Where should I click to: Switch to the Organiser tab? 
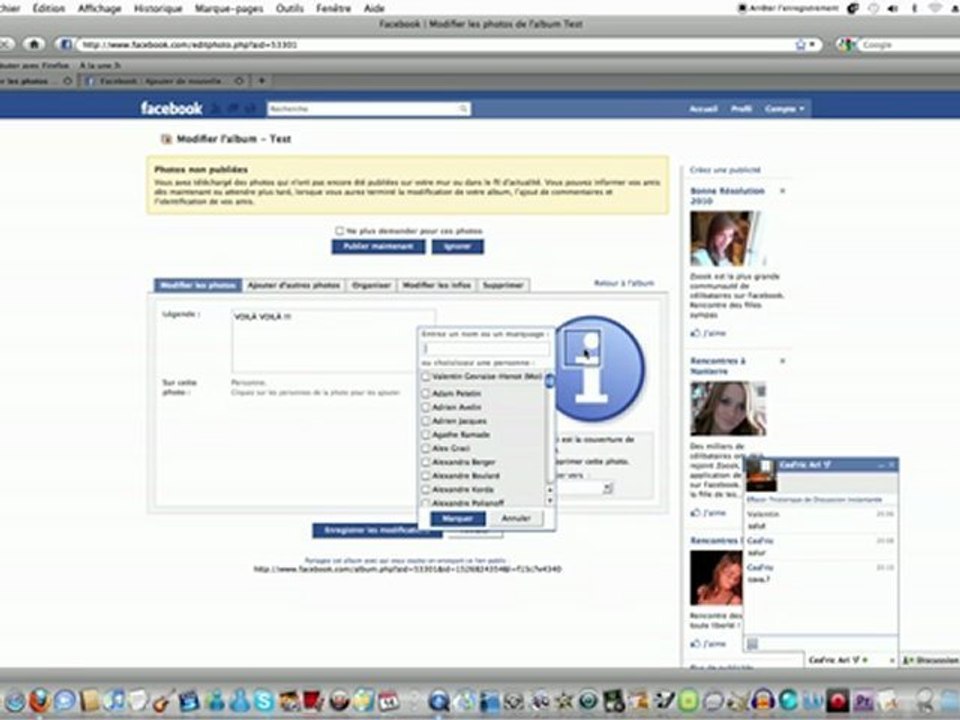coord(371,285)
